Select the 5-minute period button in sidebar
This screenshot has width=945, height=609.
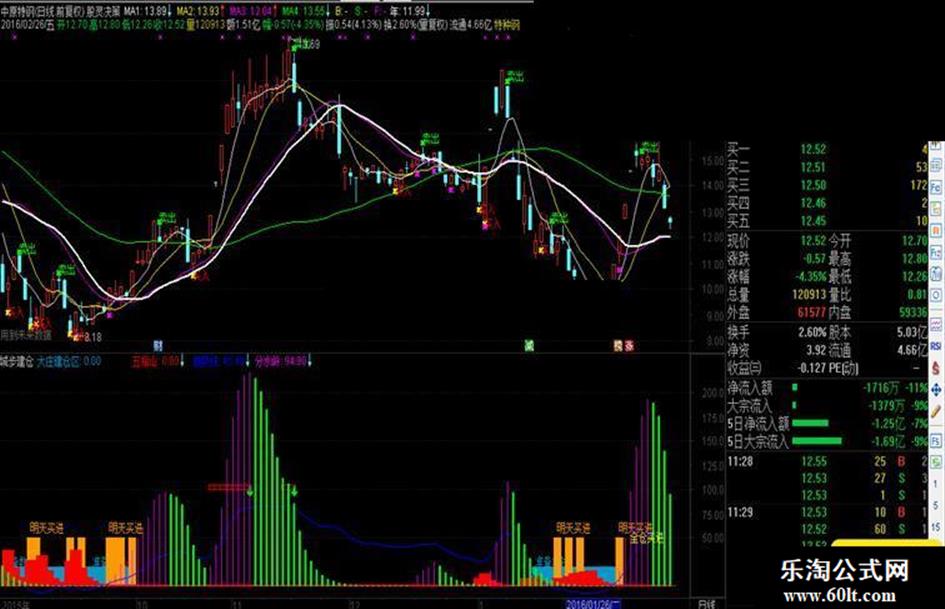click(936, 504)
